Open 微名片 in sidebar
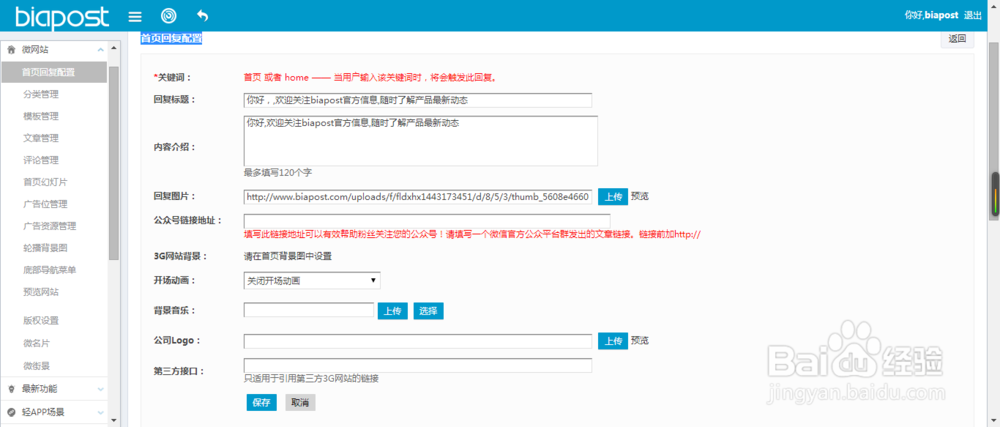 pos(36,343)
